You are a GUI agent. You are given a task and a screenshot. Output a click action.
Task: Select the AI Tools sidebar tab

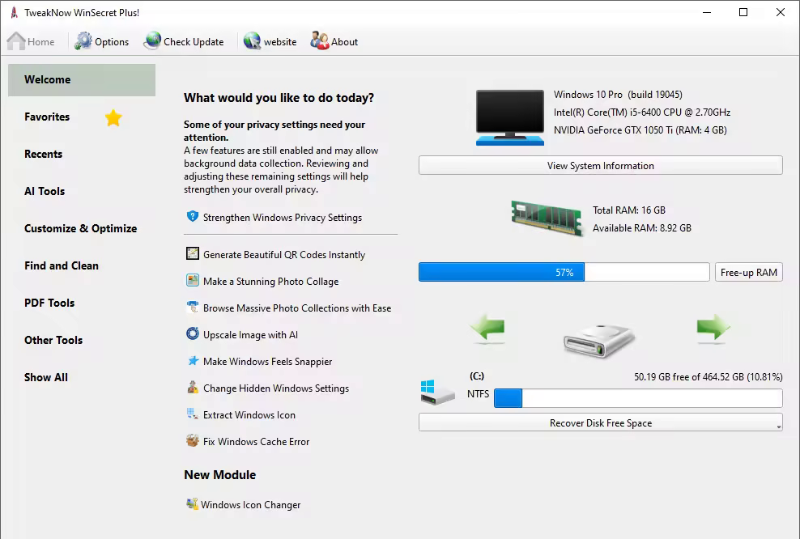(45, 191)
